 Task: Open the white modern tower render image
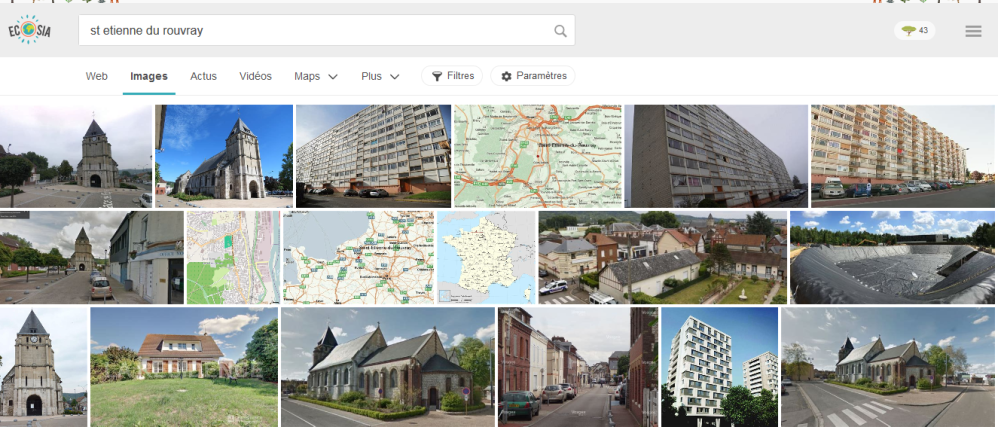pyautogui.click(x=719, y=367)
